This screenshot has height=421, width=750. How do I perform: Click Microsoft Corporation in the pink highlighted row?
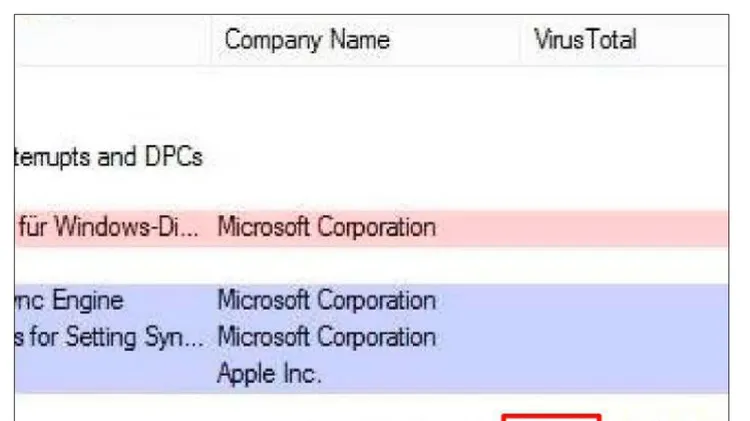pos(327,227)
